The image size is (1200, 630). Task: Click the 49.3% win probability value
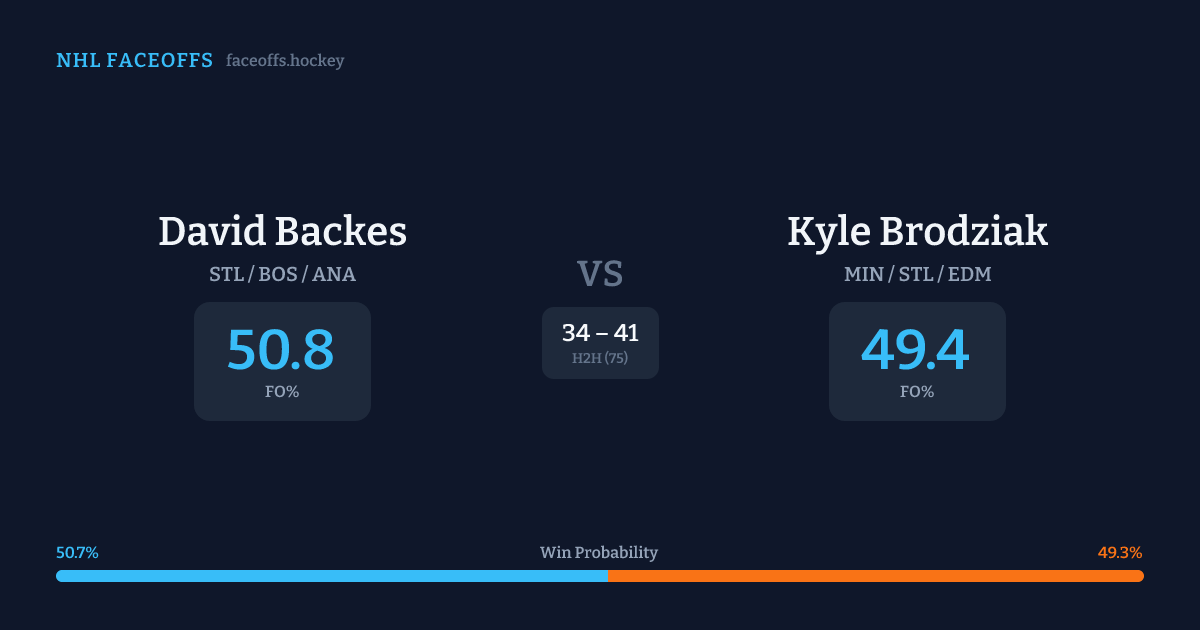1120,553
